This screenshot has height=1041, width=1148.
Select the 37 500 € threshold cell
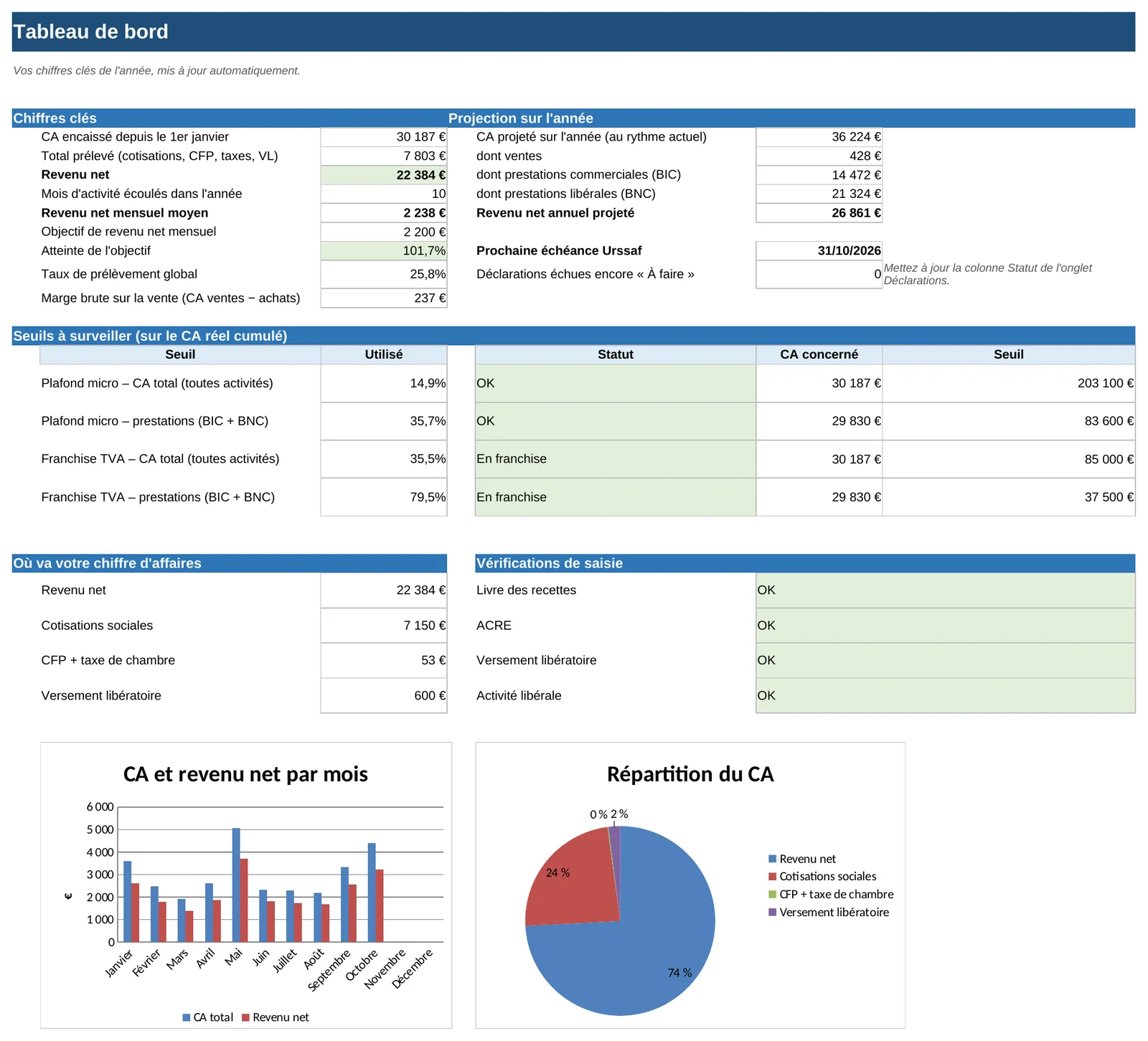[x=1009, y=497]
